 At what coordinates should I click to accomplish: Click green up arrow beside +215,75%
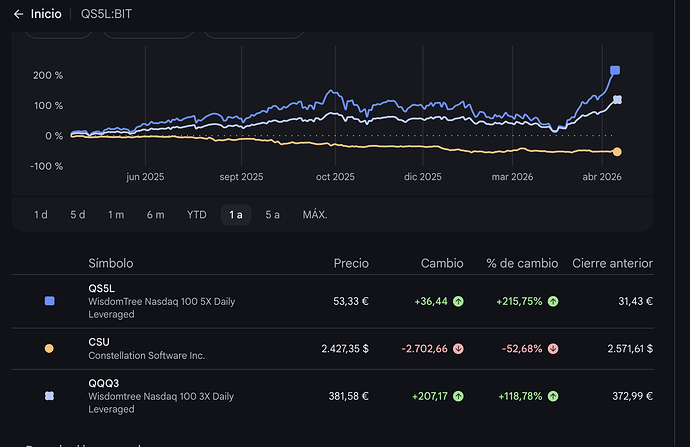tap(553, 301)
